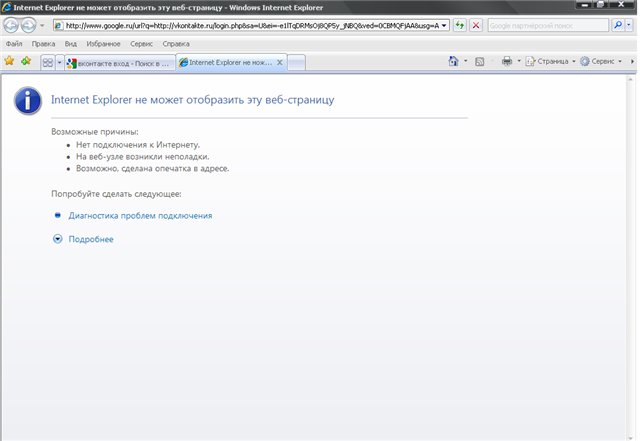Click text 'На веб-узле возникли неполадки.'
The height and width of the screenshot is (441, 640).
(142, 156)
